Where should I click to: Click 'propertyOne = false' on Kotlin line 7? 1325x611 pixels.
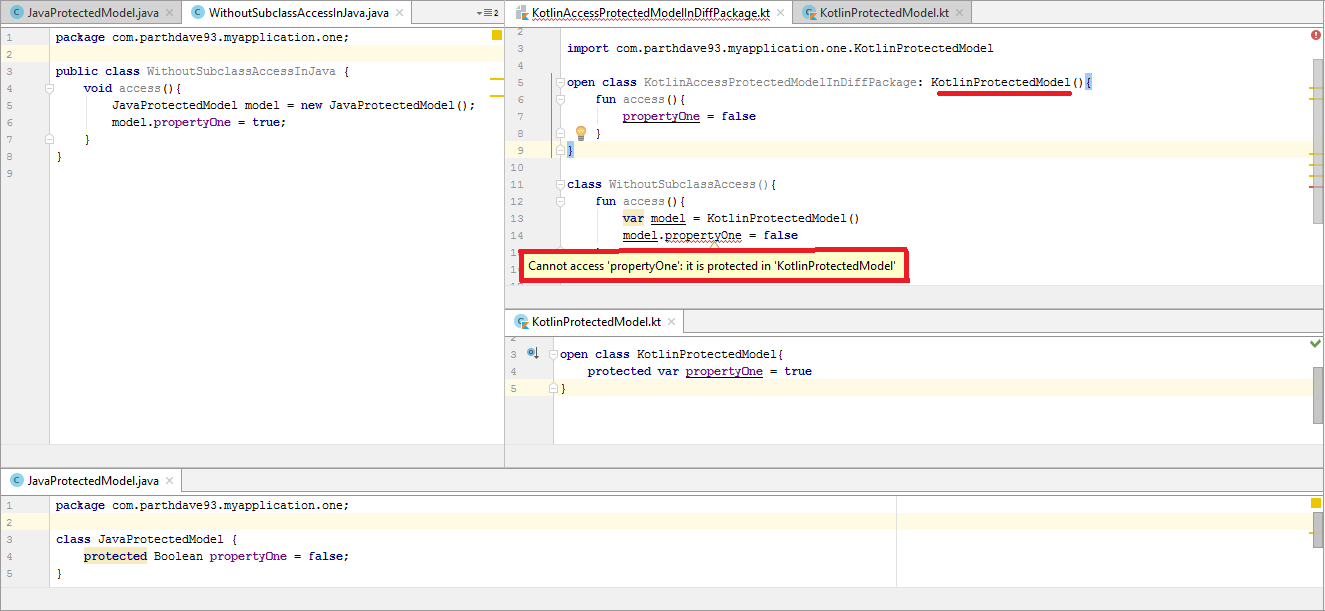point(689,116)
